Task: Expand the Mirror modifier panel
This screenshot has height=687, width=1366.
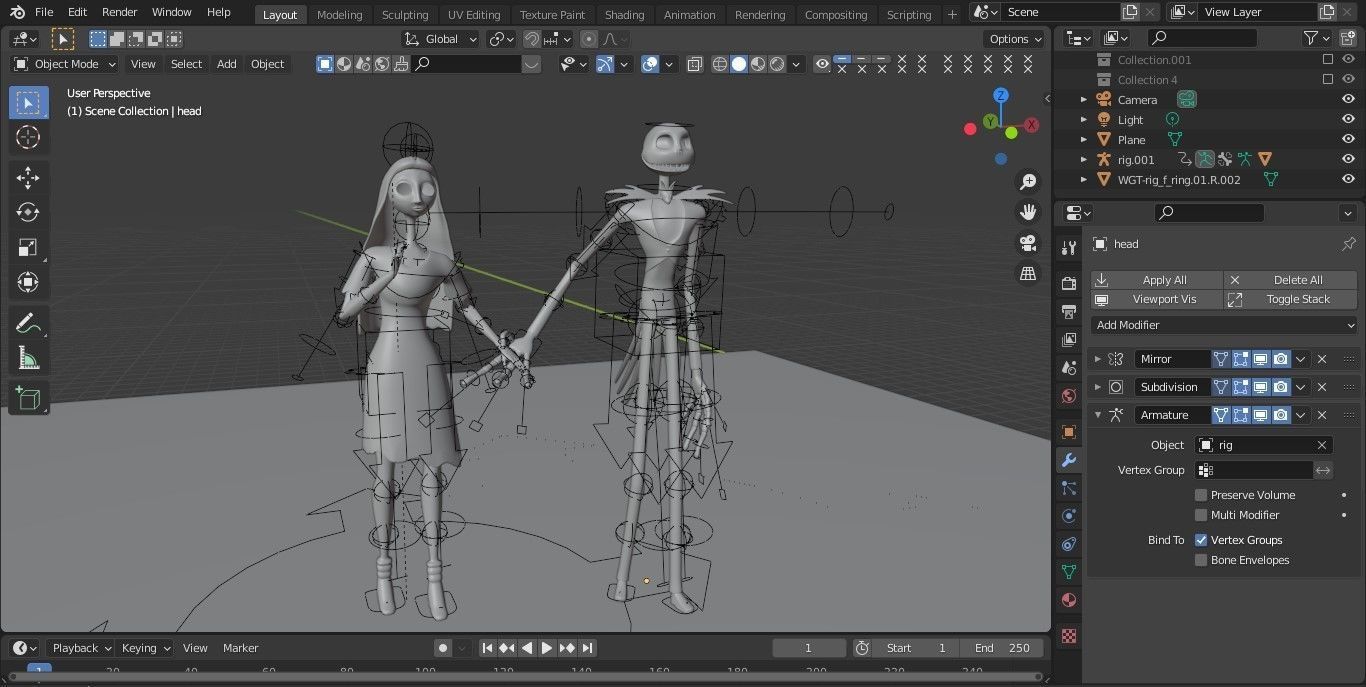Action: (1098, 359)
